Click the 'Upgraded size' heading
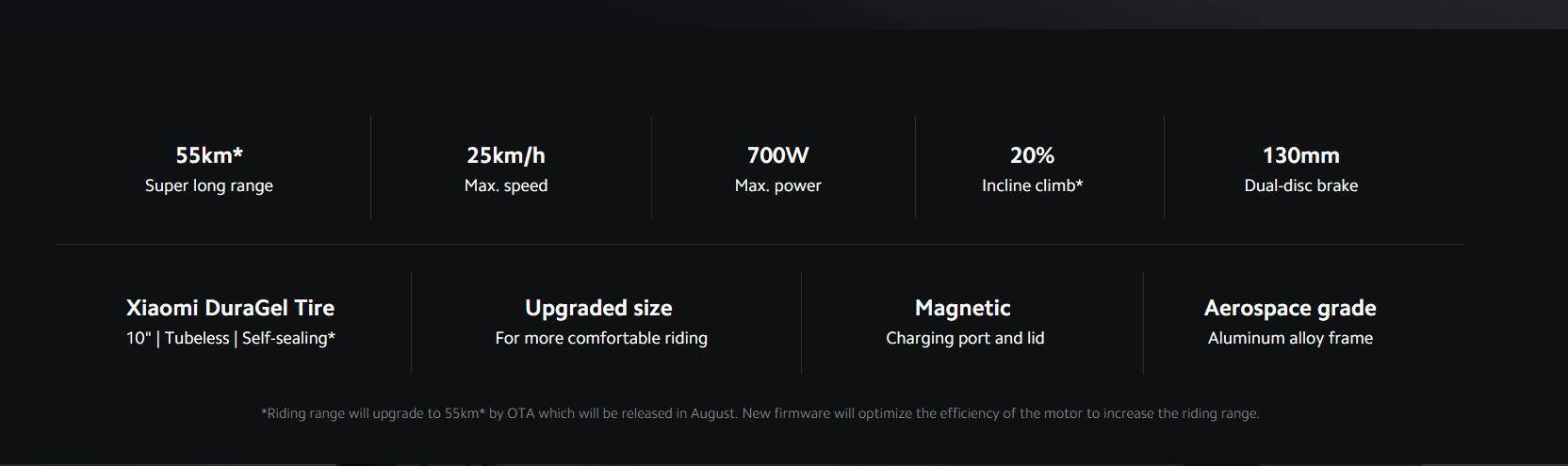Viewport: 1568px width, 466px height. 598,308
